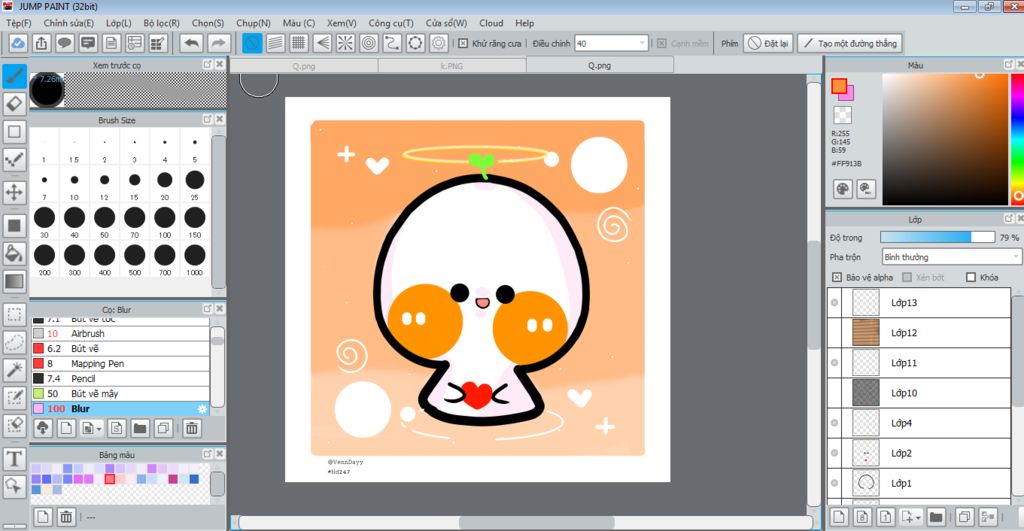Click the Redo arrow

coord(219,44)
